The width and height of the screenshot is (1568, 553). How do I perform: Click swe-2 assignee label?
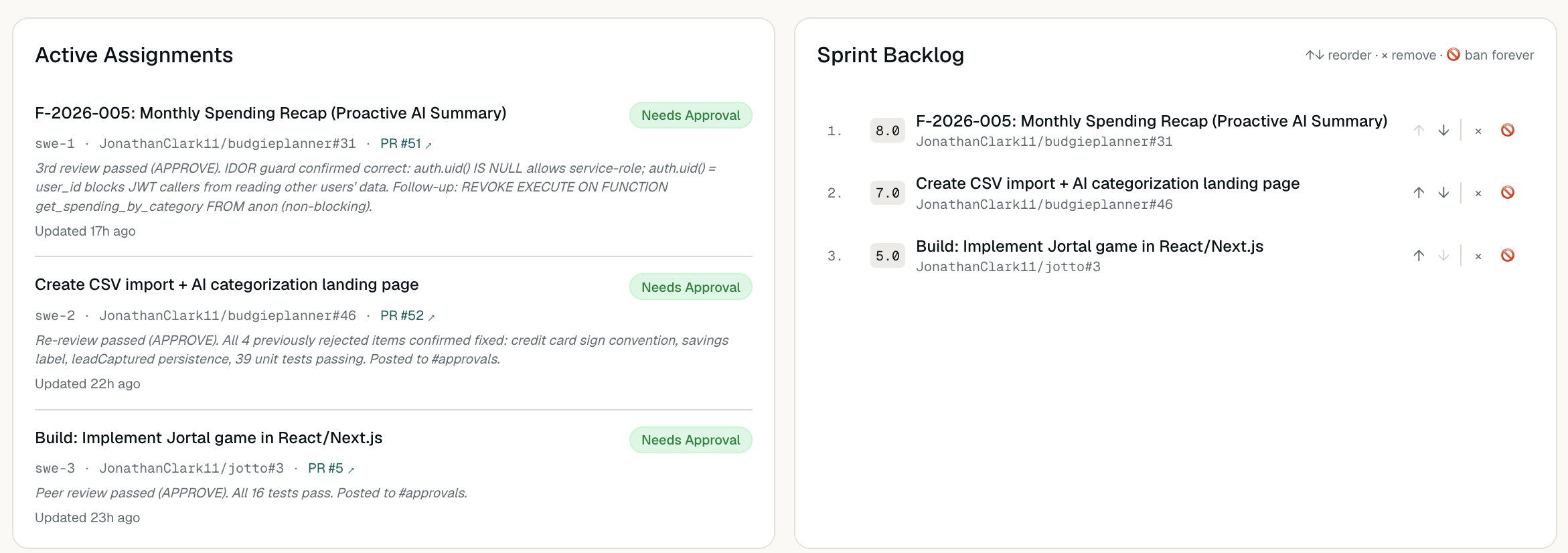[x=55, y=316]
